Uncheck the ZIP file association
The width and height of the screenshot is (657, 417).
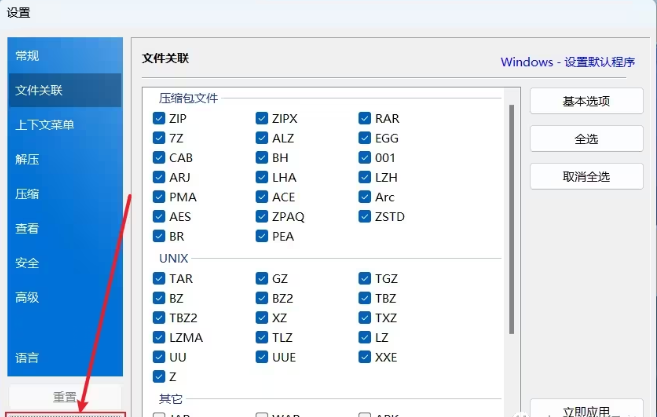pyautogui.click(x=159, y=118)
